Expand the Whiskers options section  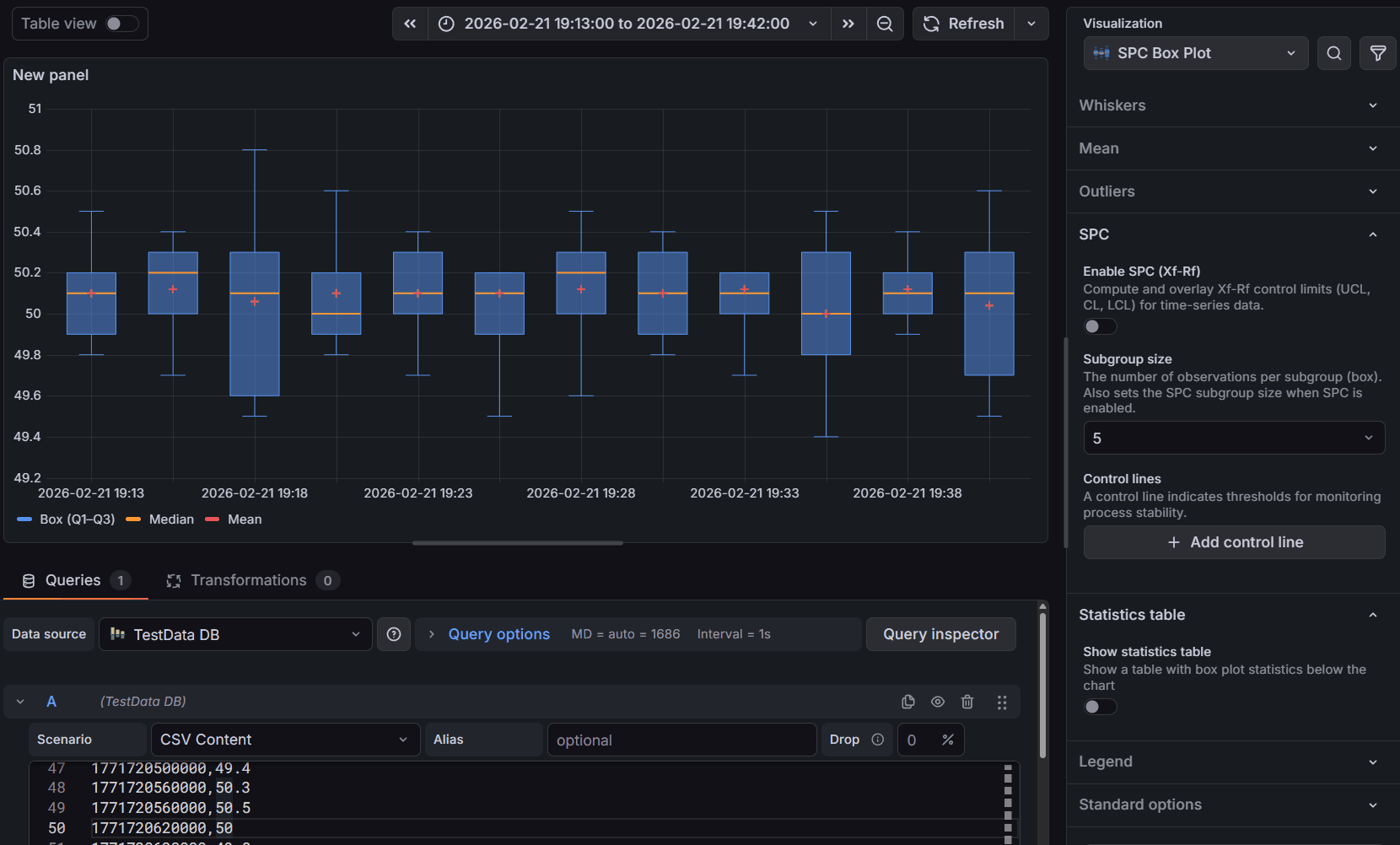[x=1232, y=105]
